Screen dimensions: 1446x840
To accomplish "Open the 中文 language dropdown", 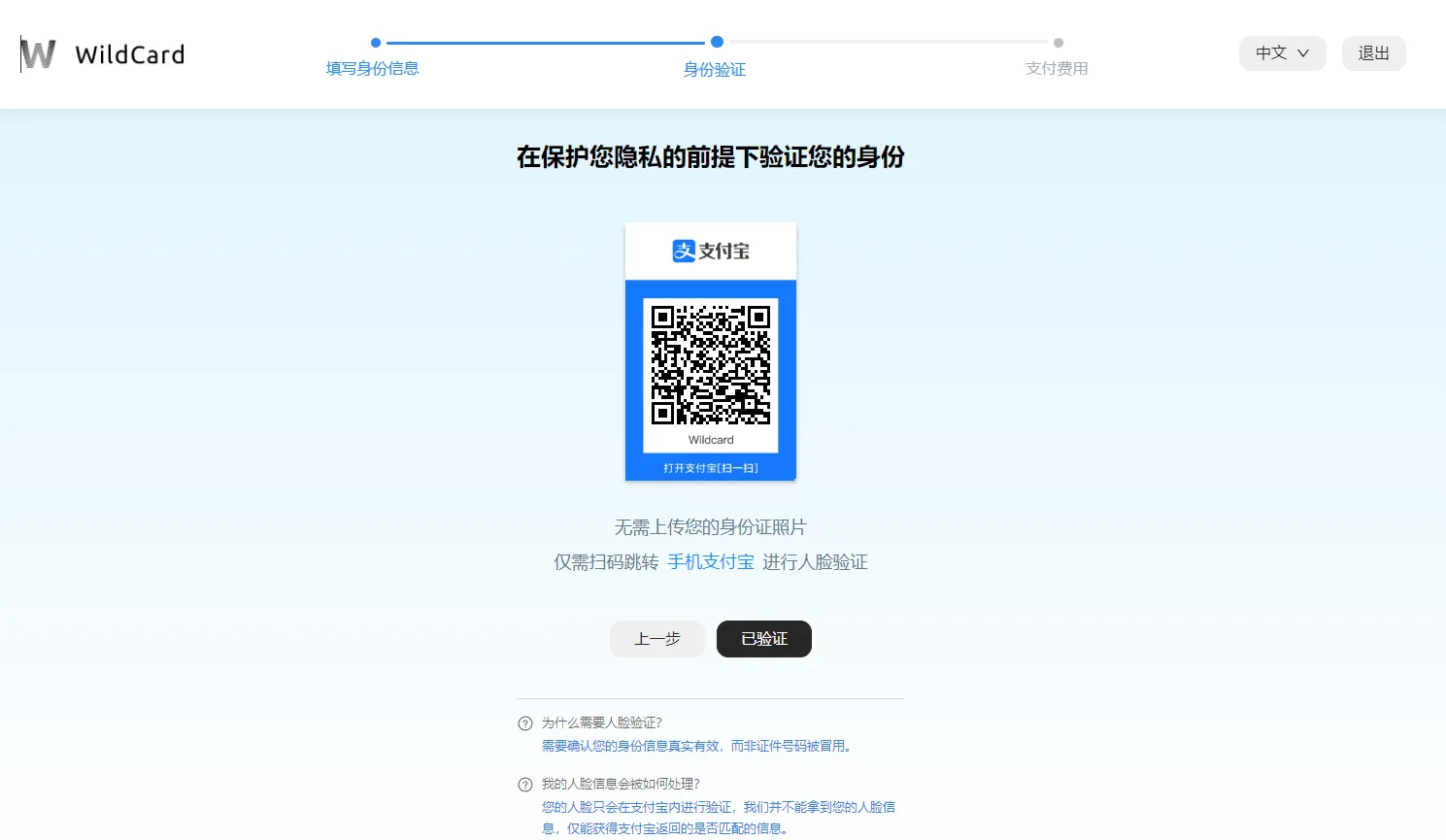I will pyautogui.click(x=1282, y=53).
